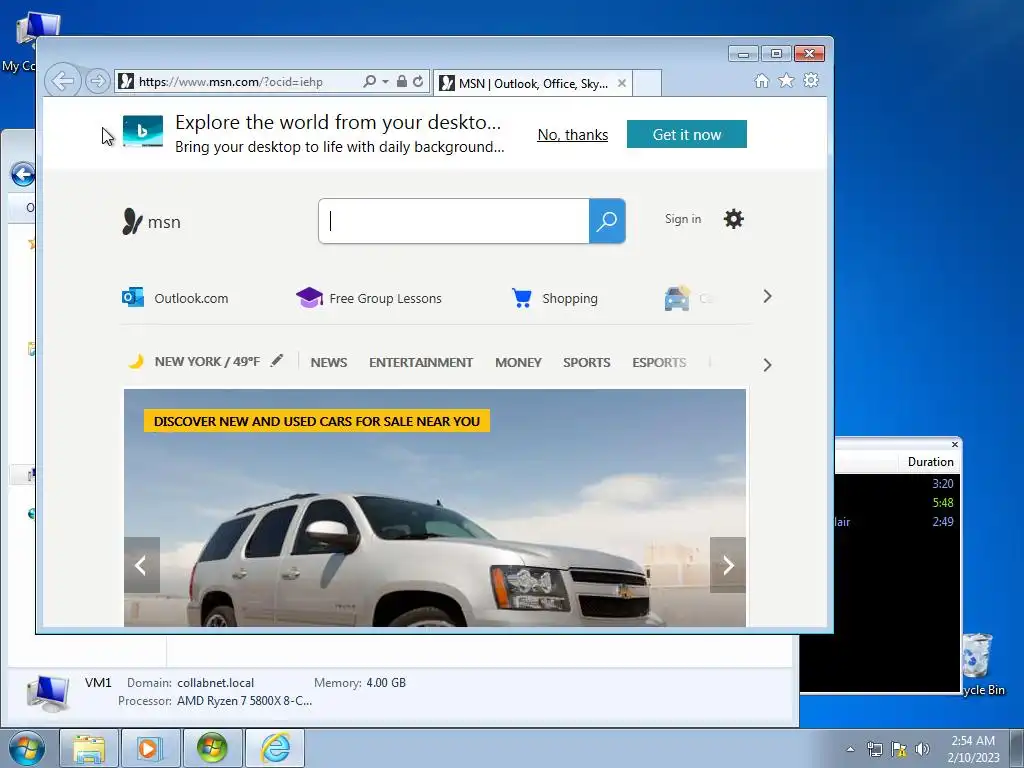Submit search with blue magnifier button
Image resolution: width=1024 pixels, height=768 pixels.
click(607, 221)
